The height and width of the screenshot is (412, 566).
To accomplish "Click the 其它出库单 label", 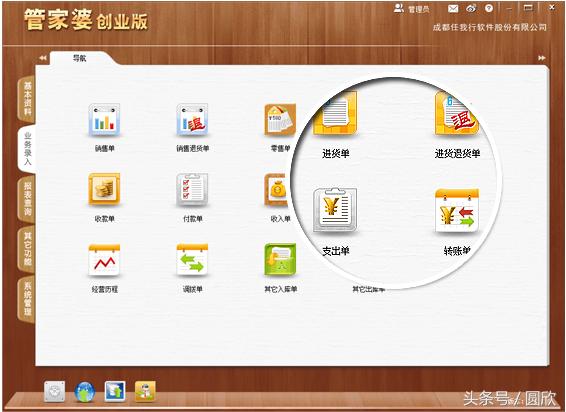I will point(369,289).
